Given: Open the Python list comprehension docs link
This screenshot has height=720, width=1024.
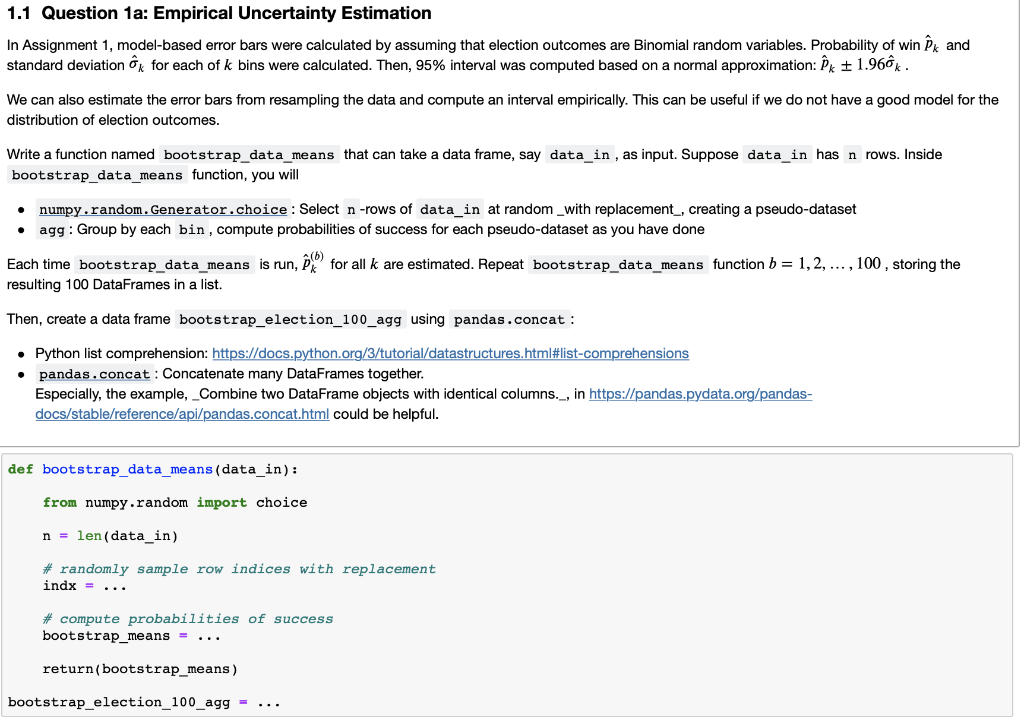Looking at the screenshot, I should click(450, 353).
